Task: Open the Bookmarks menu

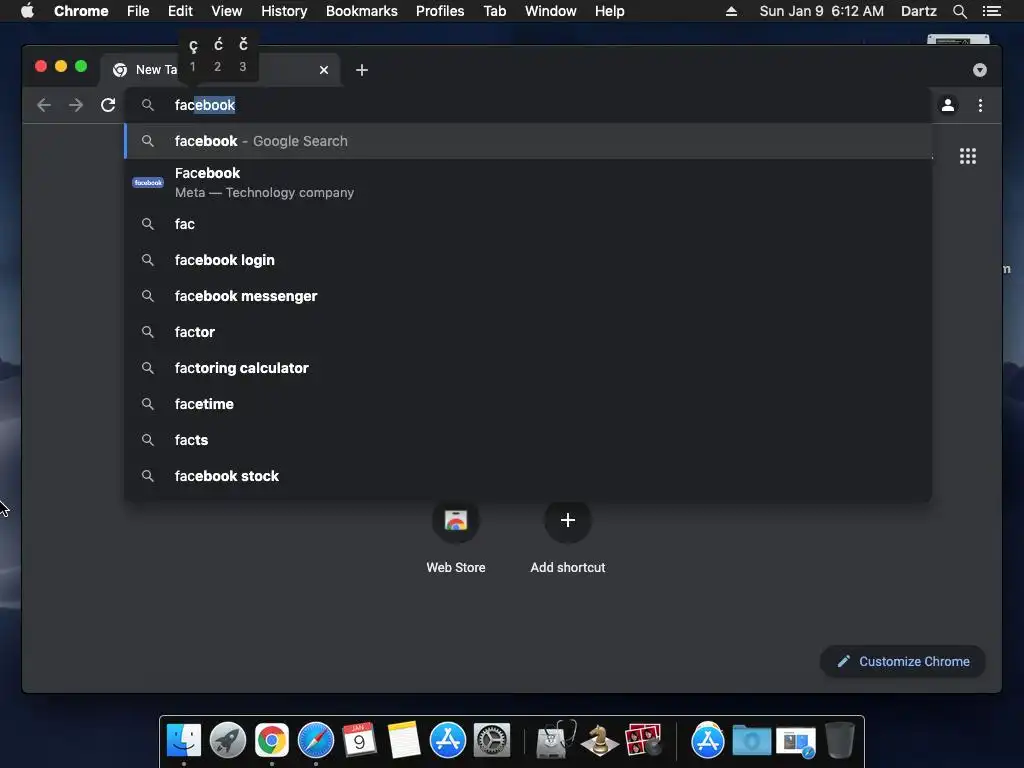Action: pyautogui.click(x=362, y=11)
